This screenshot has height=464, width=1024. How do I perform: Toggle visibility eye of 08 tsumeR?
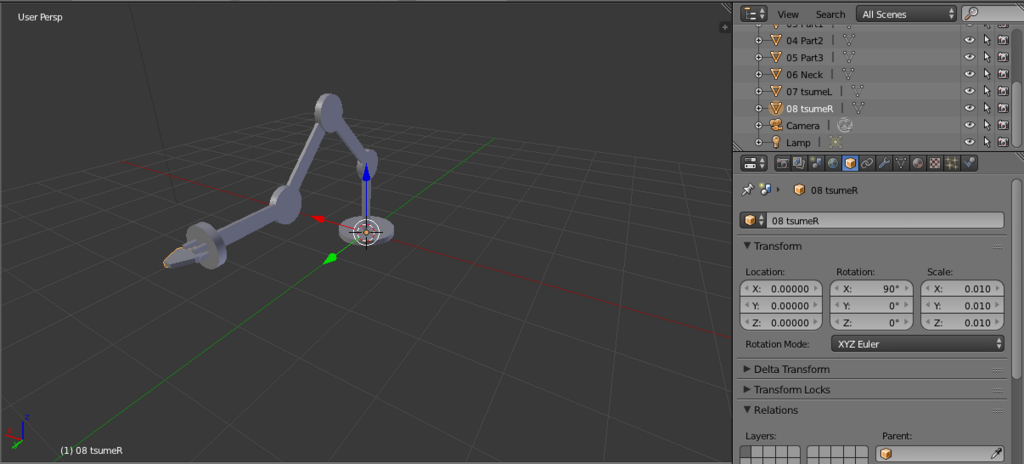(970, 108)
